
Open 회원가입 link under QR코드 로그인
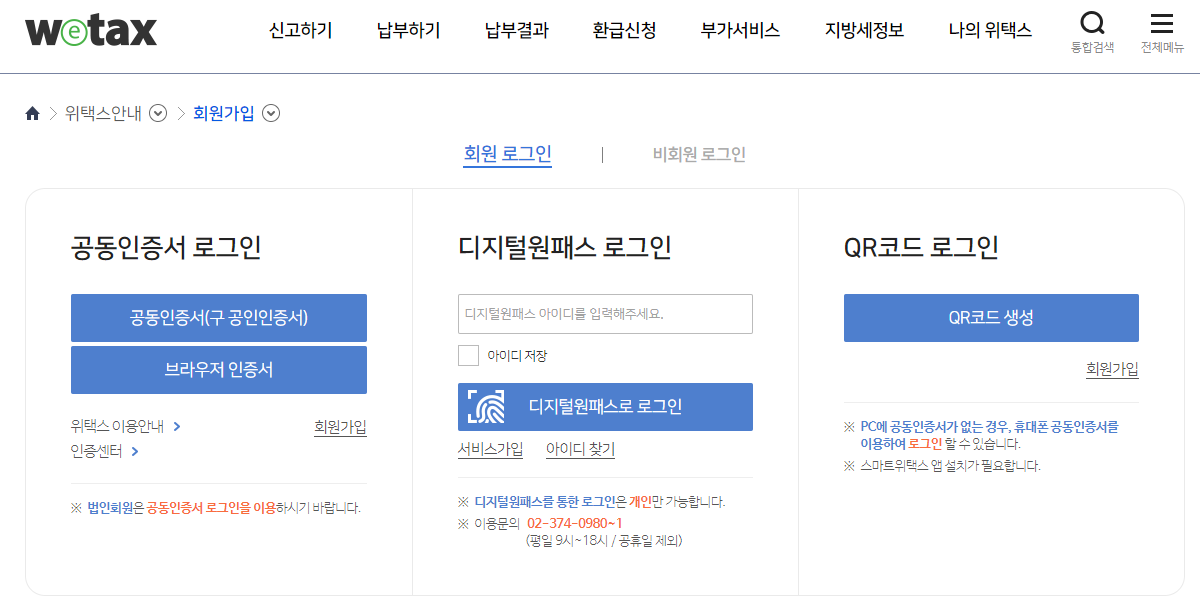coord(1112,369)
